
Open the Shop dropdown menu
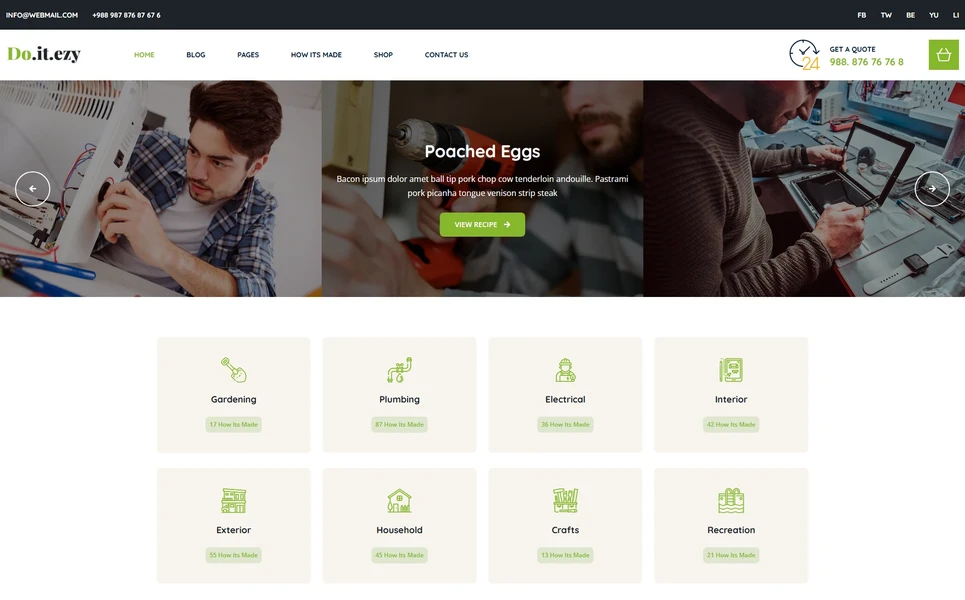[x=383, y=55]
